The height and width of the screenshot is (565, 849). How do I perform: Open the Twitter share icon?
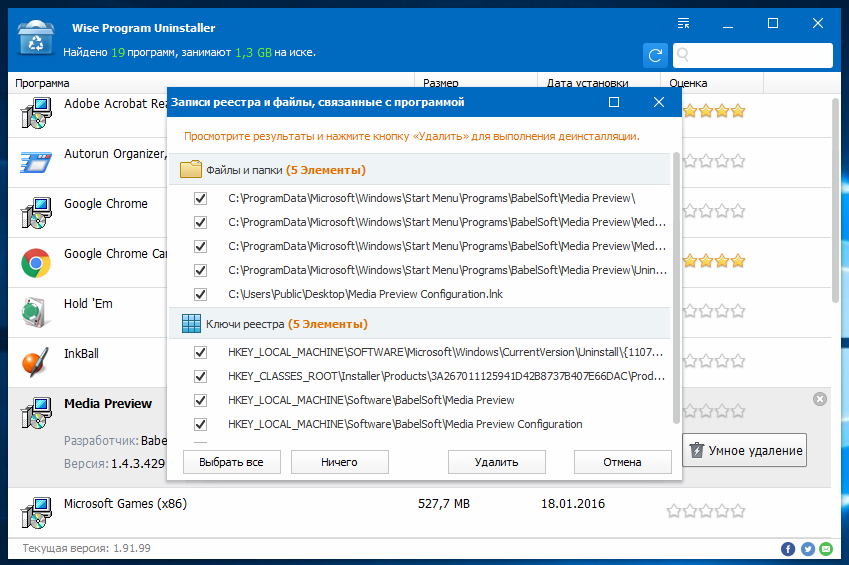coord(807,549)
